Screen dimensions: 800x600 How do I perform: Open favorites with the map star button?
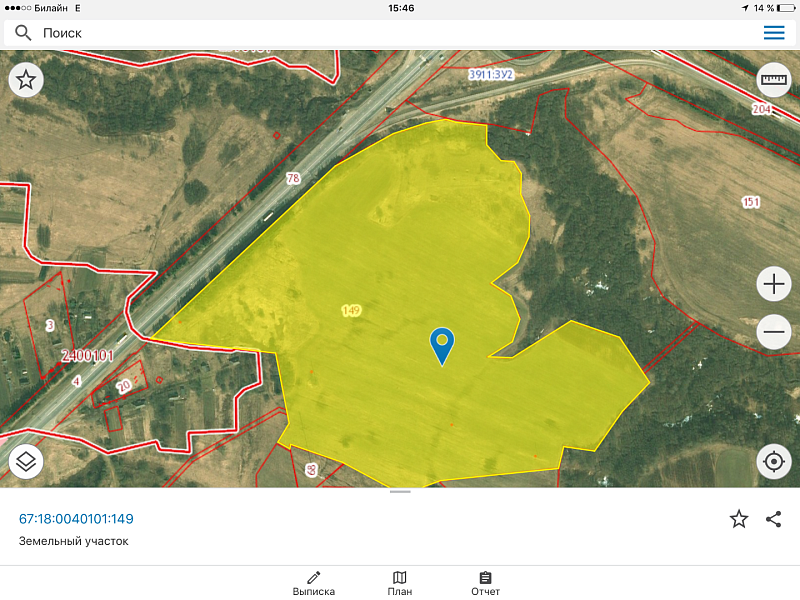(x=26, y=80)
